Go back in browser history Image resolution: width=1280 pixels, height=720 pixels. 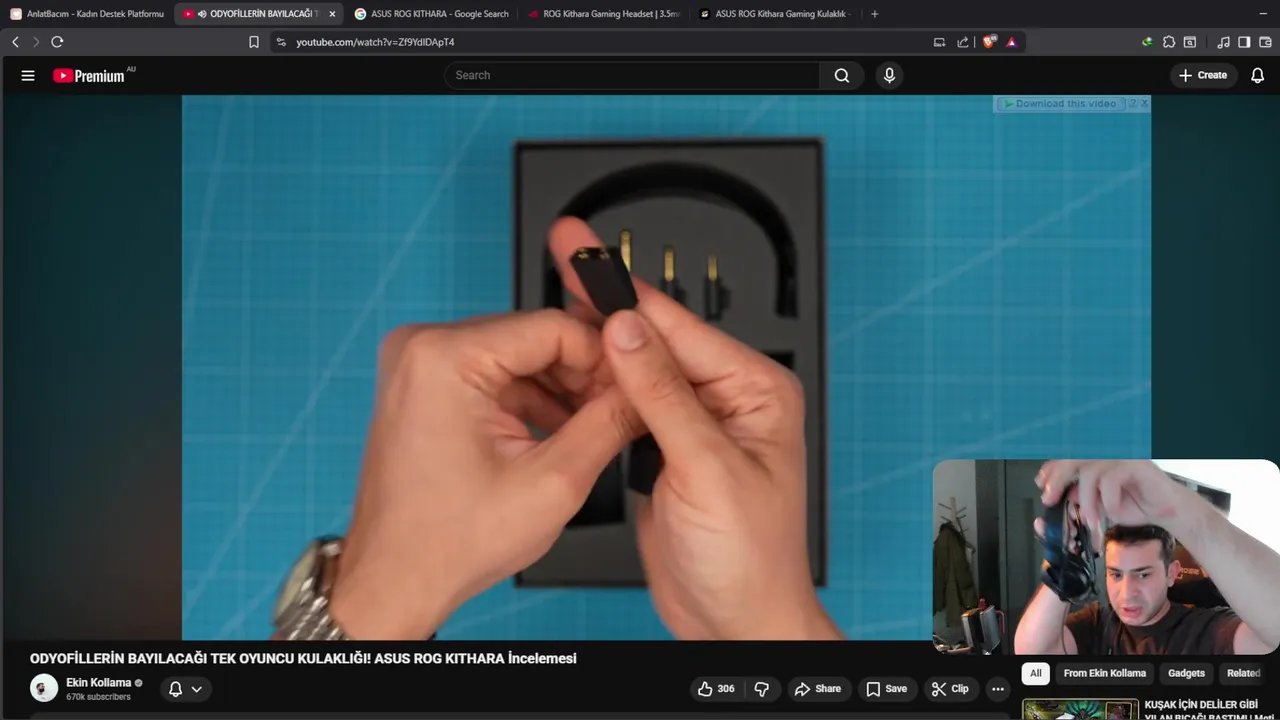click(x=15, y=42)
